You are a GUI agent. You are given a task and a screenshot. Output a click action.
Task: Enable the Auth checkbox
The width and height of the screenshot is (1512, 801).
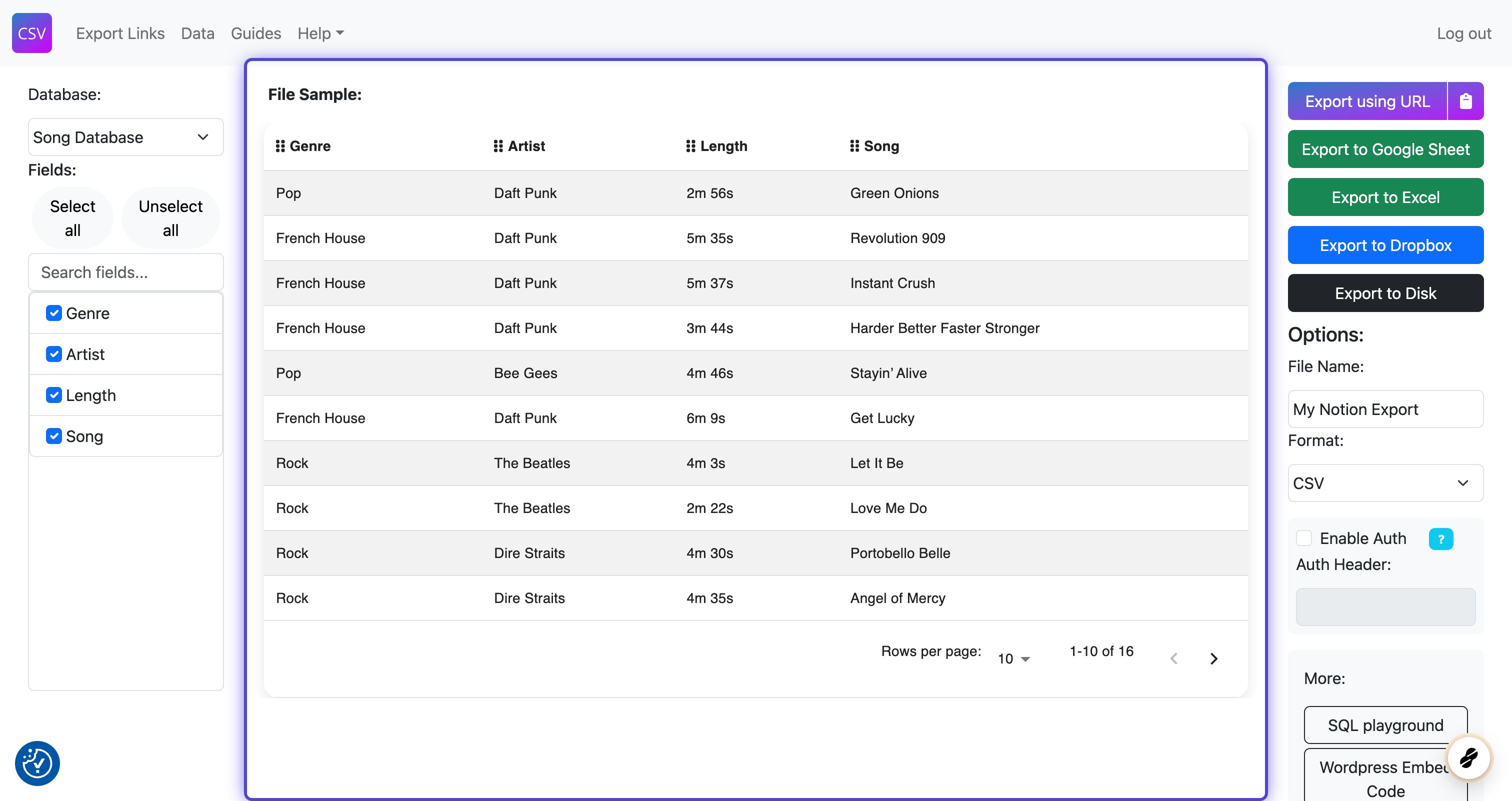point(1303,538)
